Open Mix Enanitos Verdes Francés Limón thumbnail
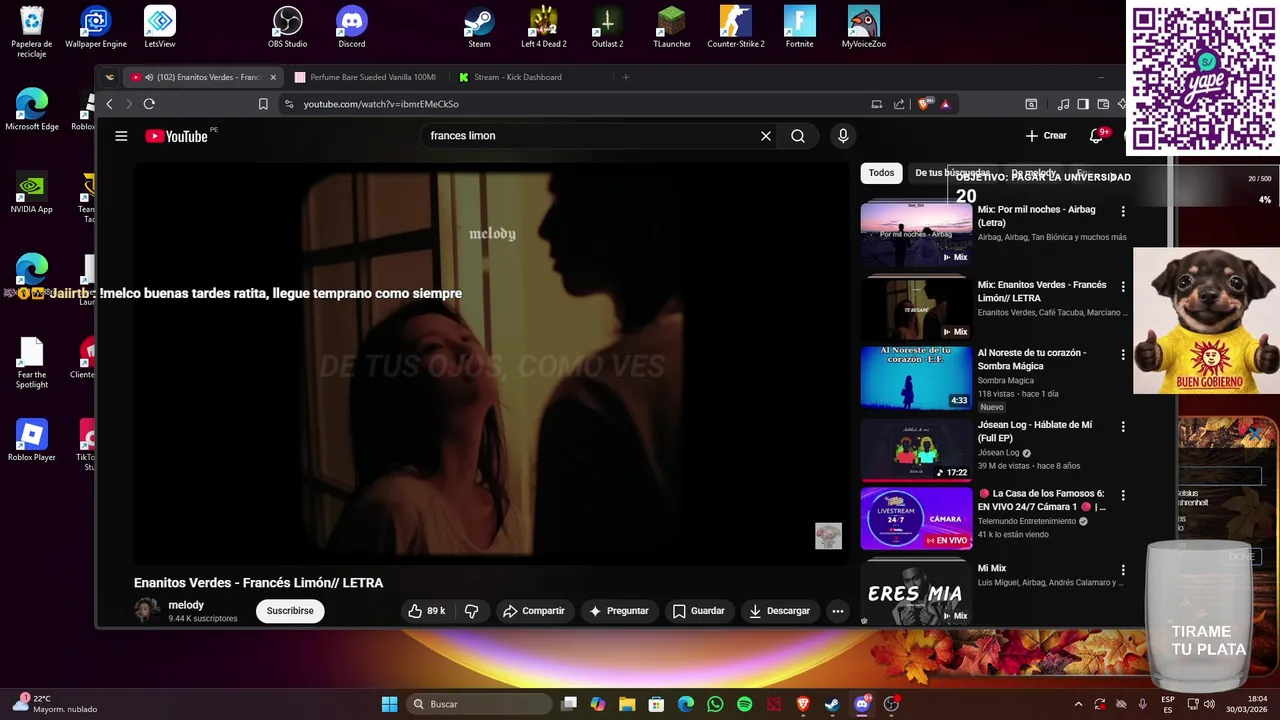 click(916, 308)
